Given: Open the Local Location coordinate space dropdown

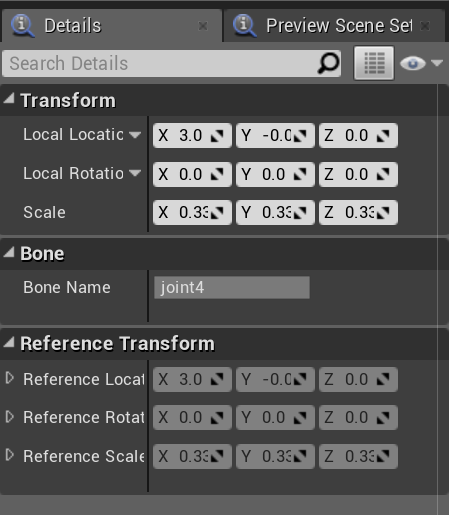Looking at the screenshot, I should (x=135, y=135).
